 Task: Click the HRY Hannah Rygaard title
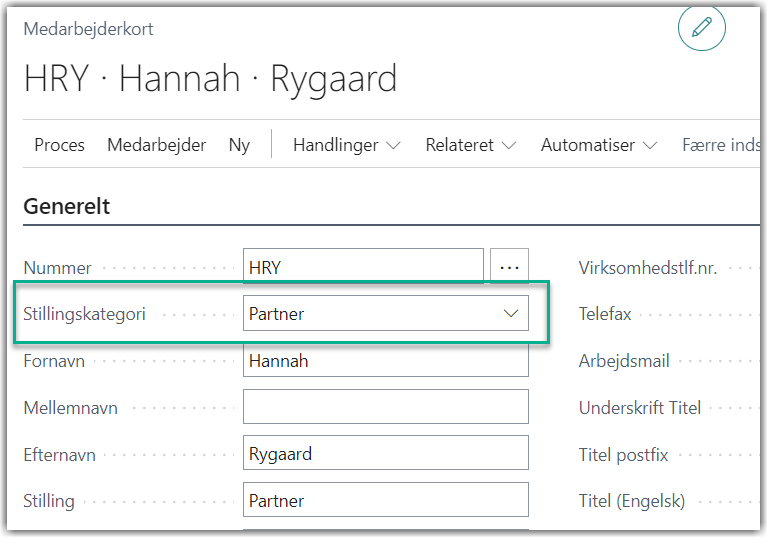click(210, 78)
